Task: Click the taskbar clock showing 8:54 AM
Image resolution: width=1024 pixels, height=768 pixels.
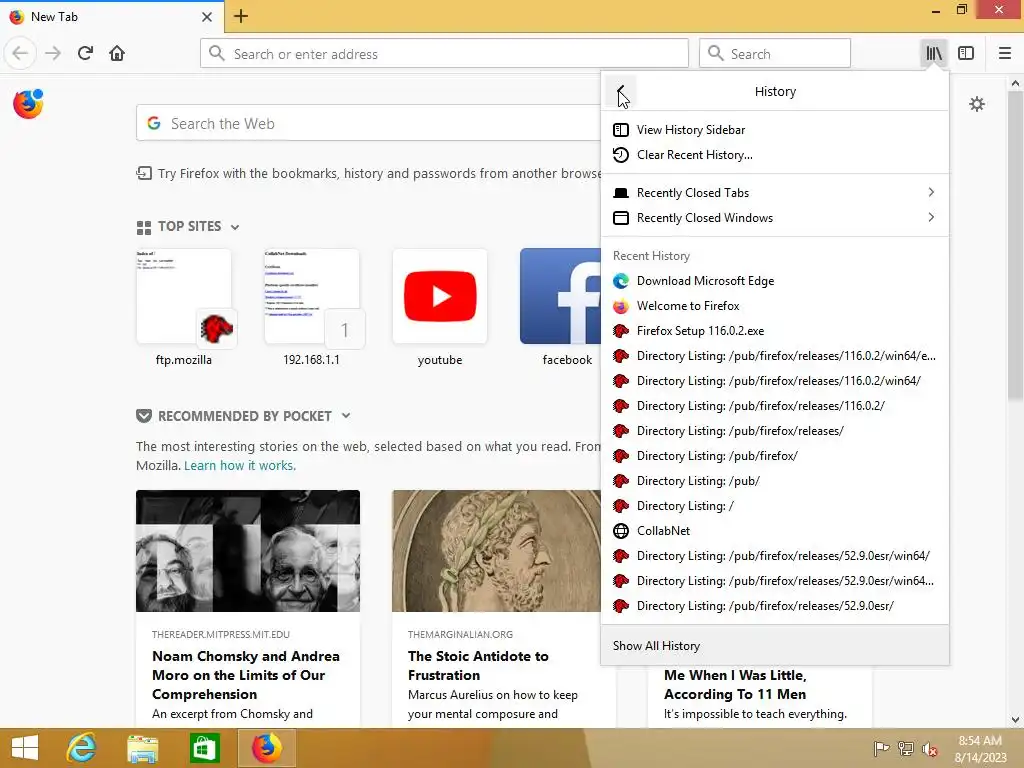Action: click(x=980, y=748)
